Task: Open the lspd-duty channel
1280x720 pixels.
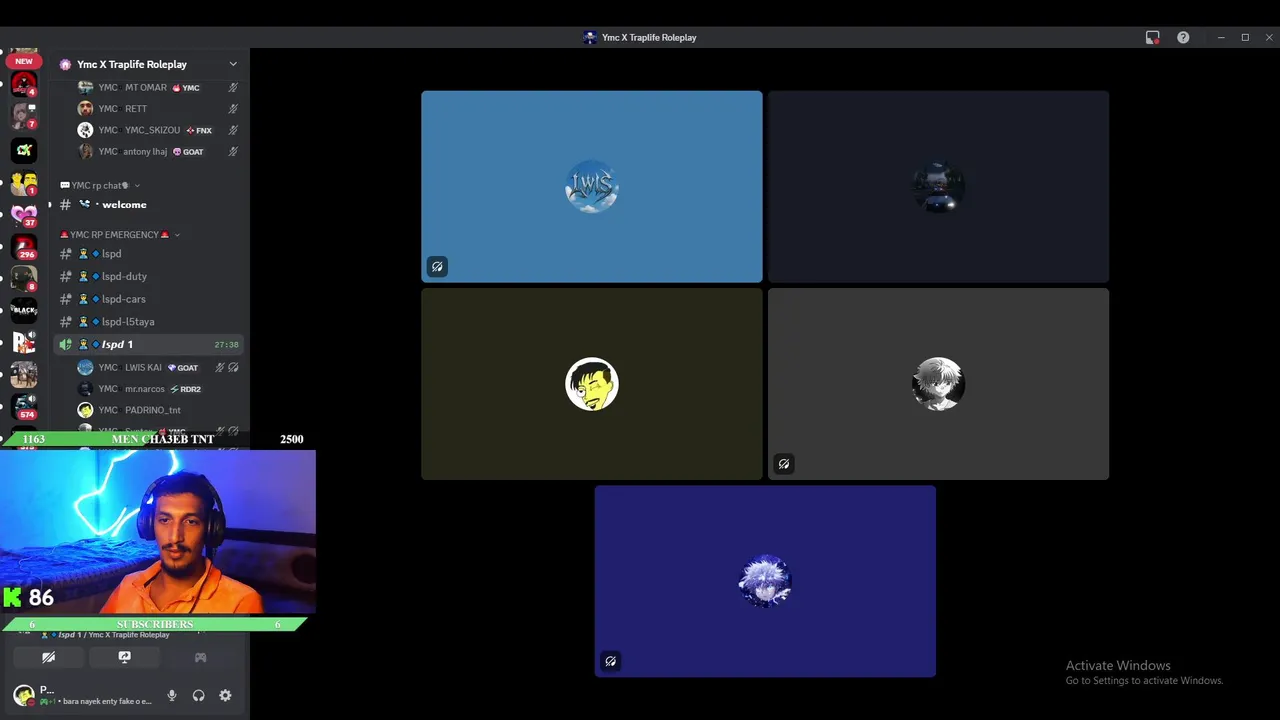Action: [x=148, y=276]
